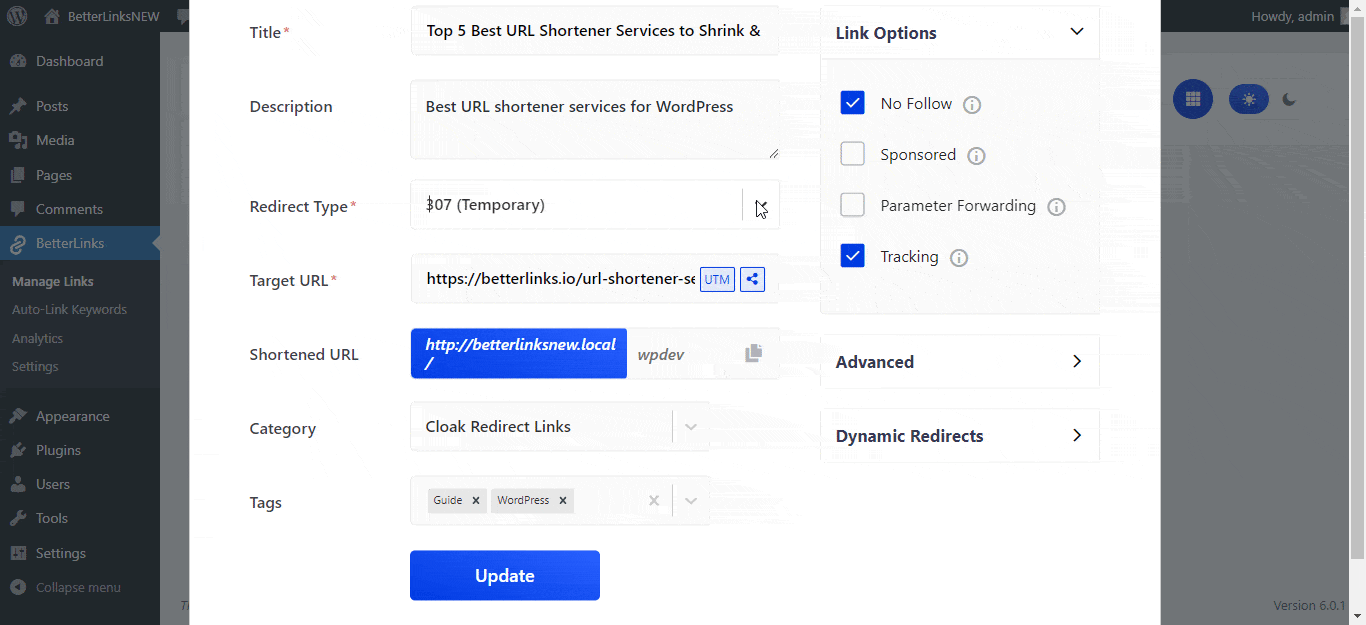Click the No Follow info icon
Image resolution: width=1366 pixels, height=625 pixels.
(x=971, y=105)
